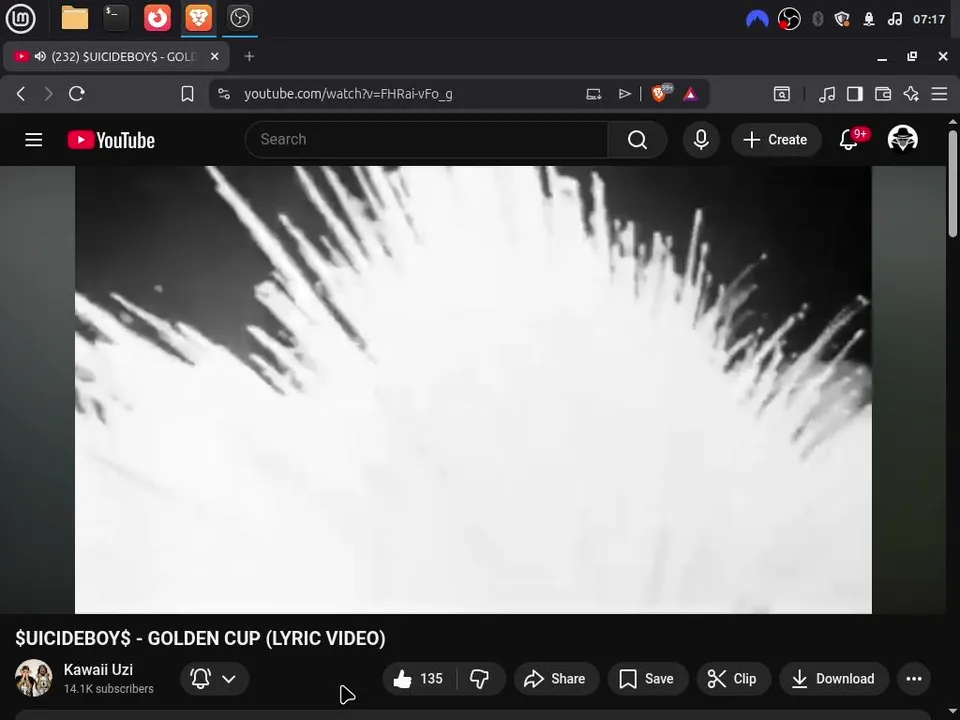The height and width of the screenshot is (720, 960).
Task: Click the OBS recording tray icon
Action: pos(789,19)
